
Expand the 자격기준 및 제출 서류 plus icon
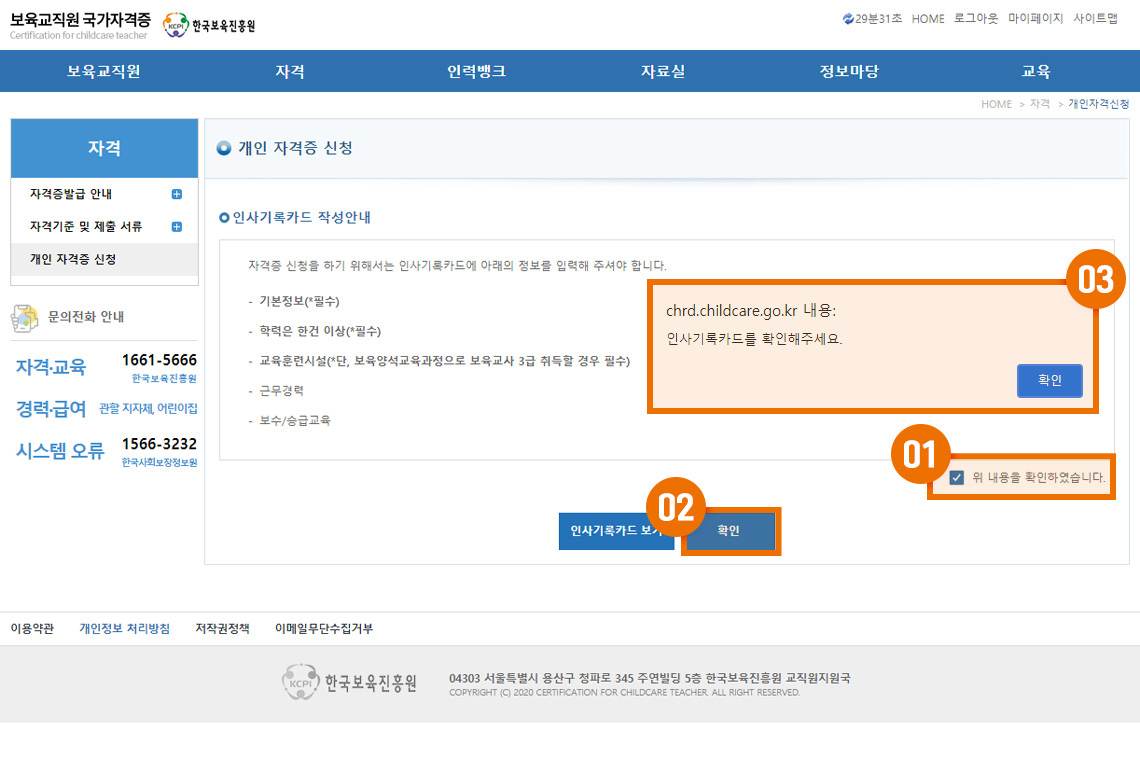click(x=177, y=227)
